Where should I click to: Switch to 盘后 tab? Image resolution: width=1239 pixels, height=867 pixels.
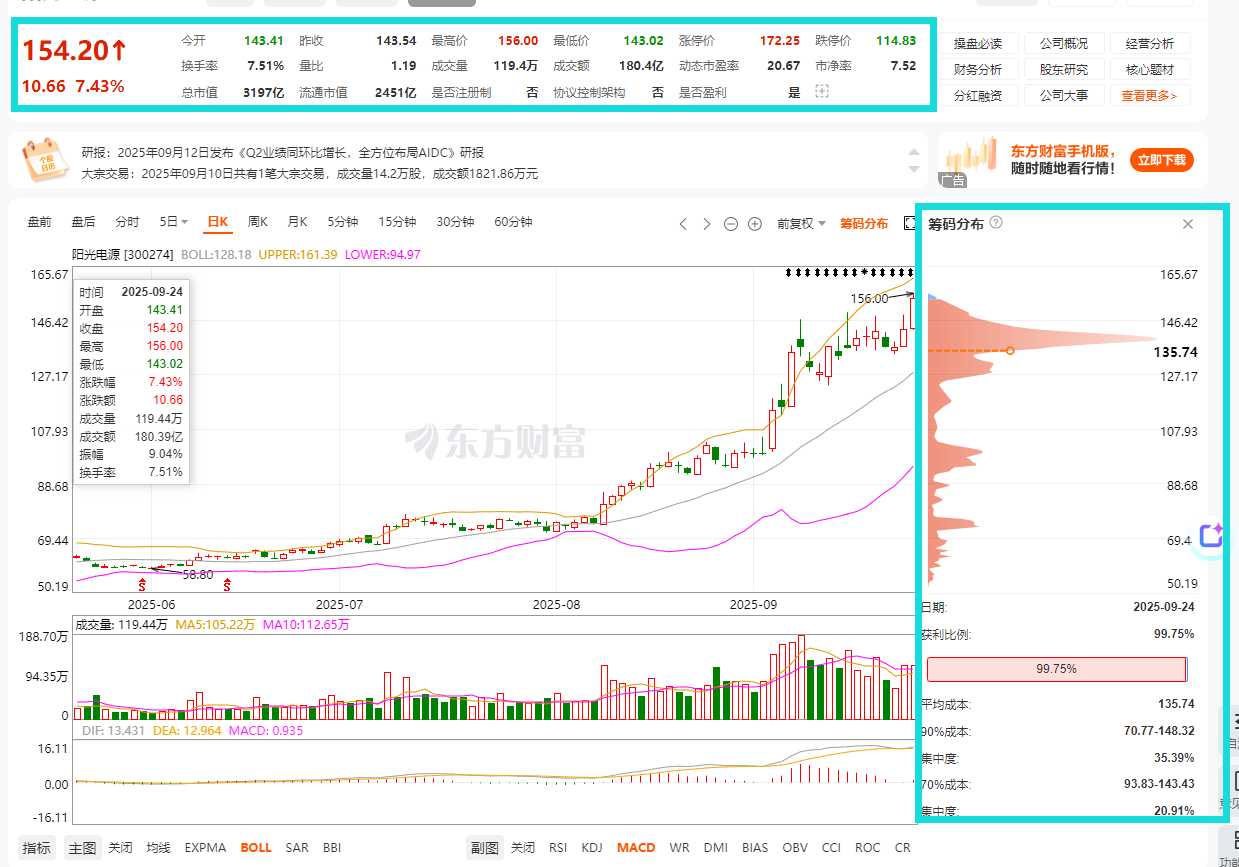[83, 222]
